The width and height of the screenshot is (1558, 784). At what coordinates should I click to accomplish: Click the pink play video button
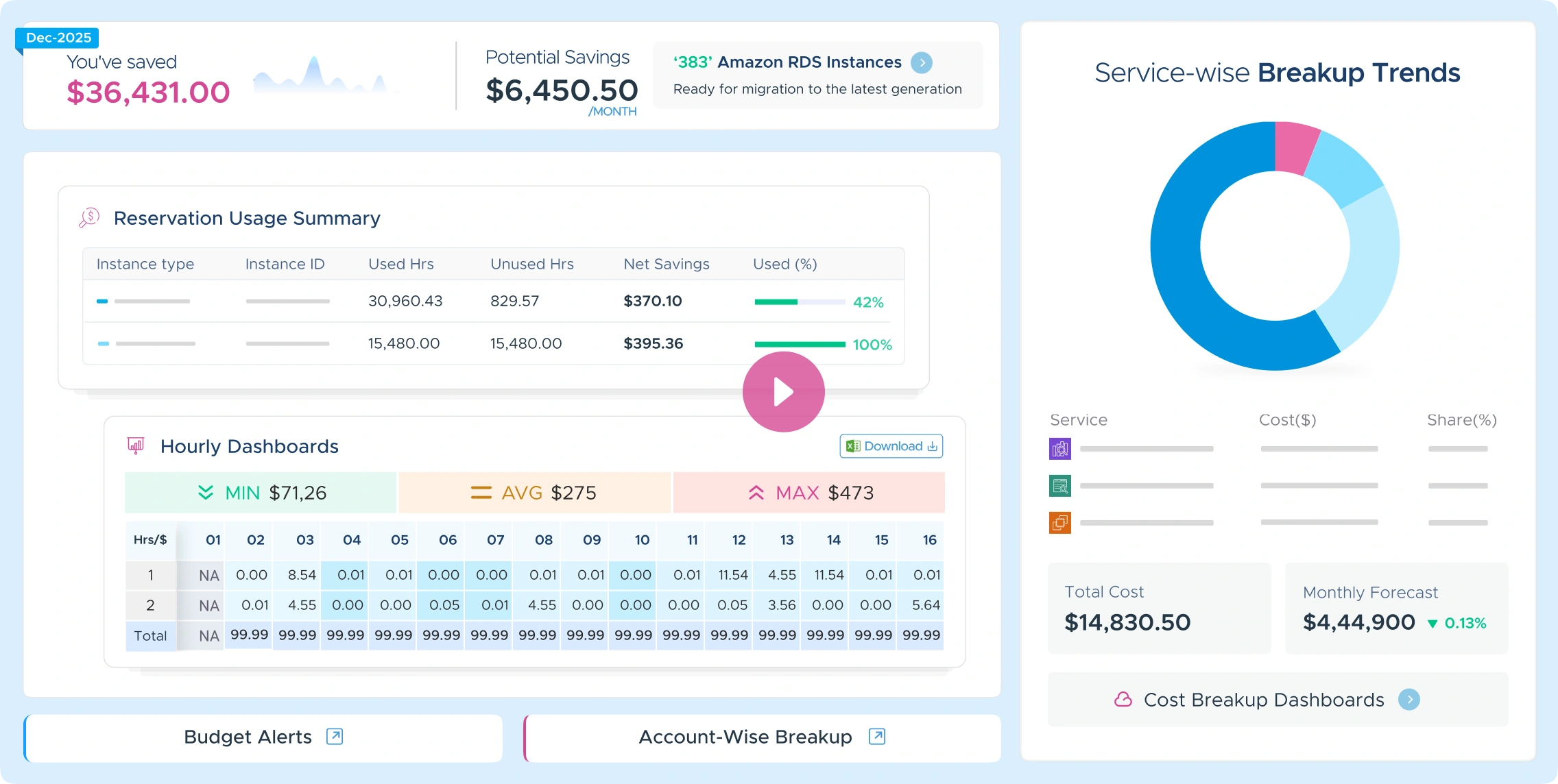(783, 392)
